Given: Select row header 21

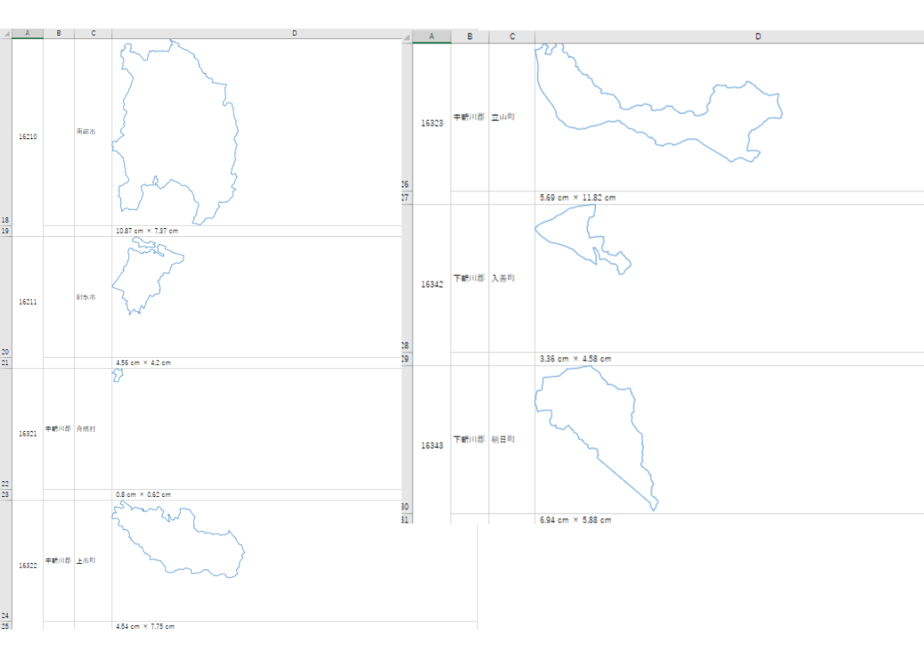Looking at the screenshot, I should (x=5, y=363).
